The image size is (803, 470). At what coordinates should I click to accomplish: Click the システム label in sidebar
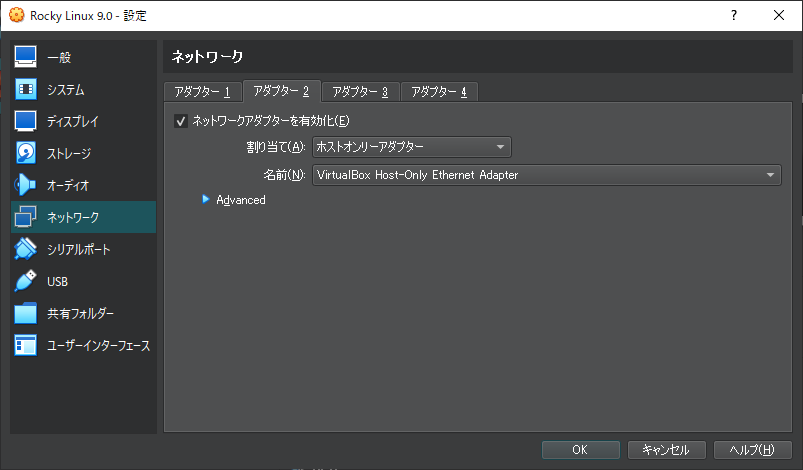66,90
